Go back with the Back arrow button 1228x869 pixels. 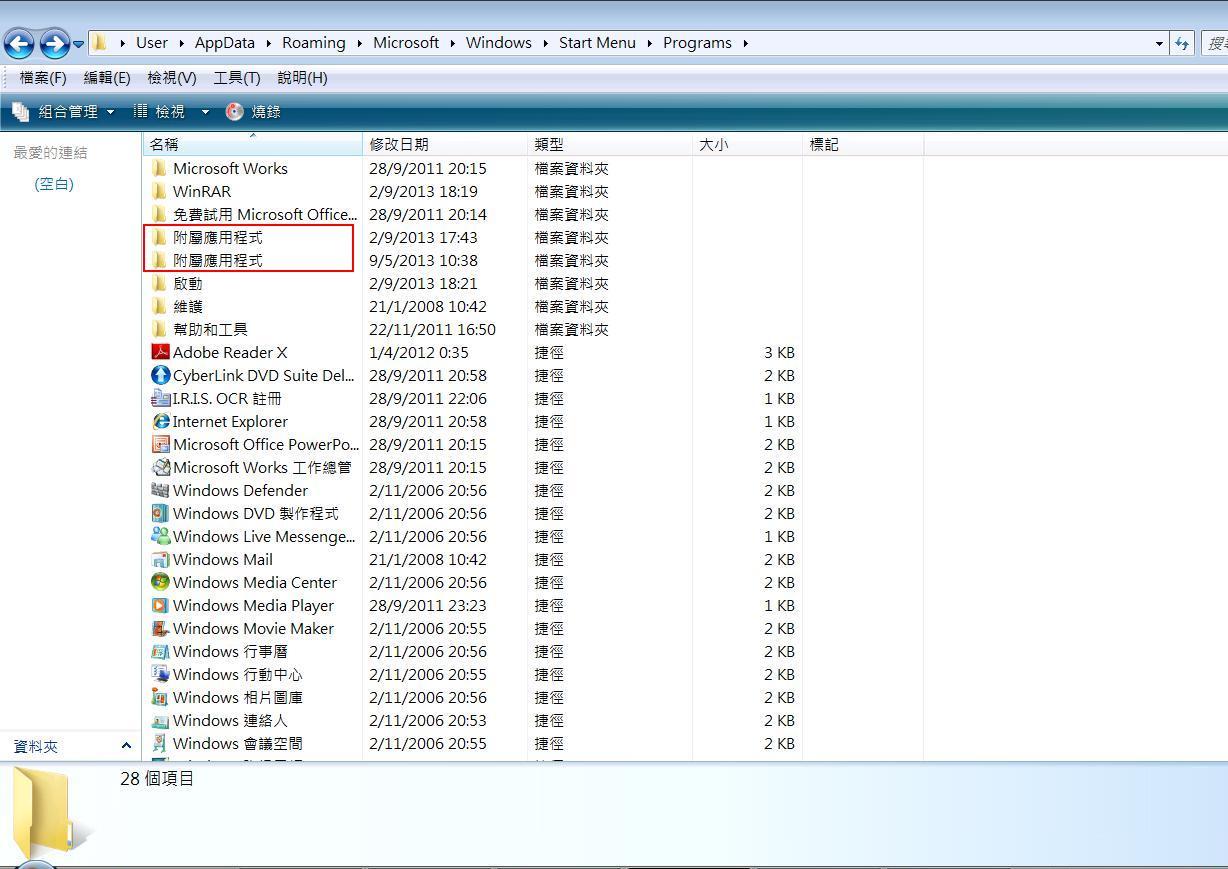click(x=19, y=43)
